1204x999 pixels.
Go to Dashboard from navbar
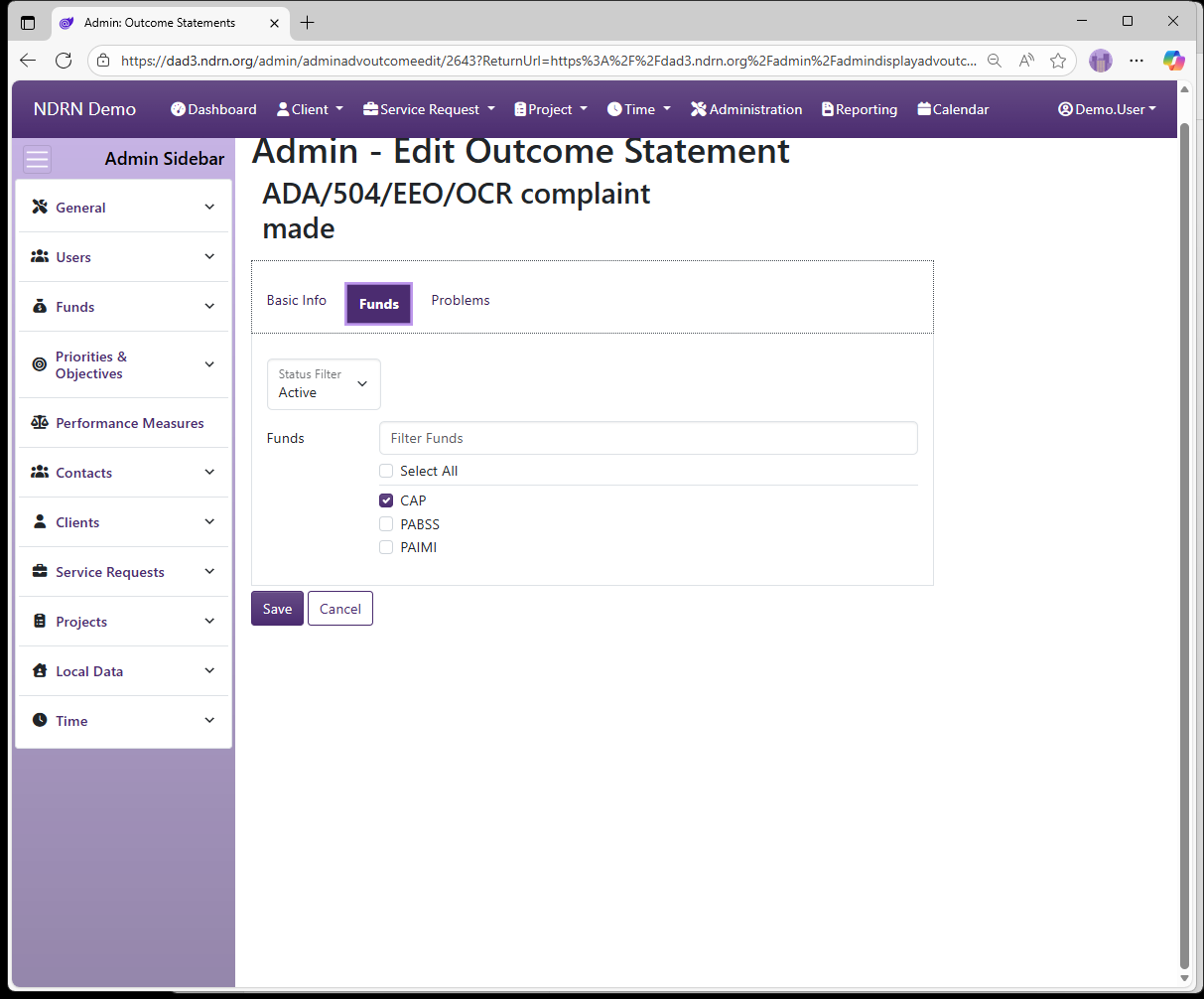pos(213,109)
